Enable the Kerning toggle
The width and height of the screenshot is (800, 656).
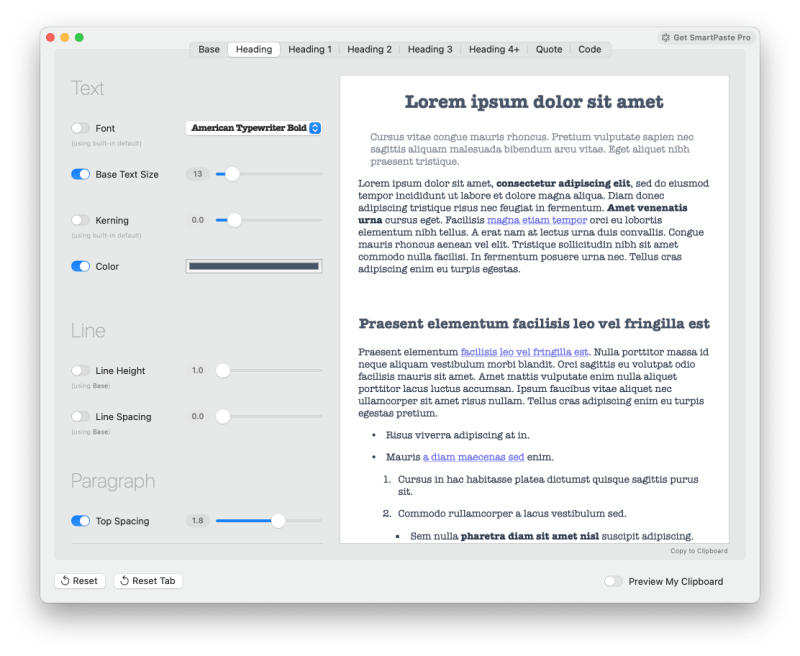80,220
